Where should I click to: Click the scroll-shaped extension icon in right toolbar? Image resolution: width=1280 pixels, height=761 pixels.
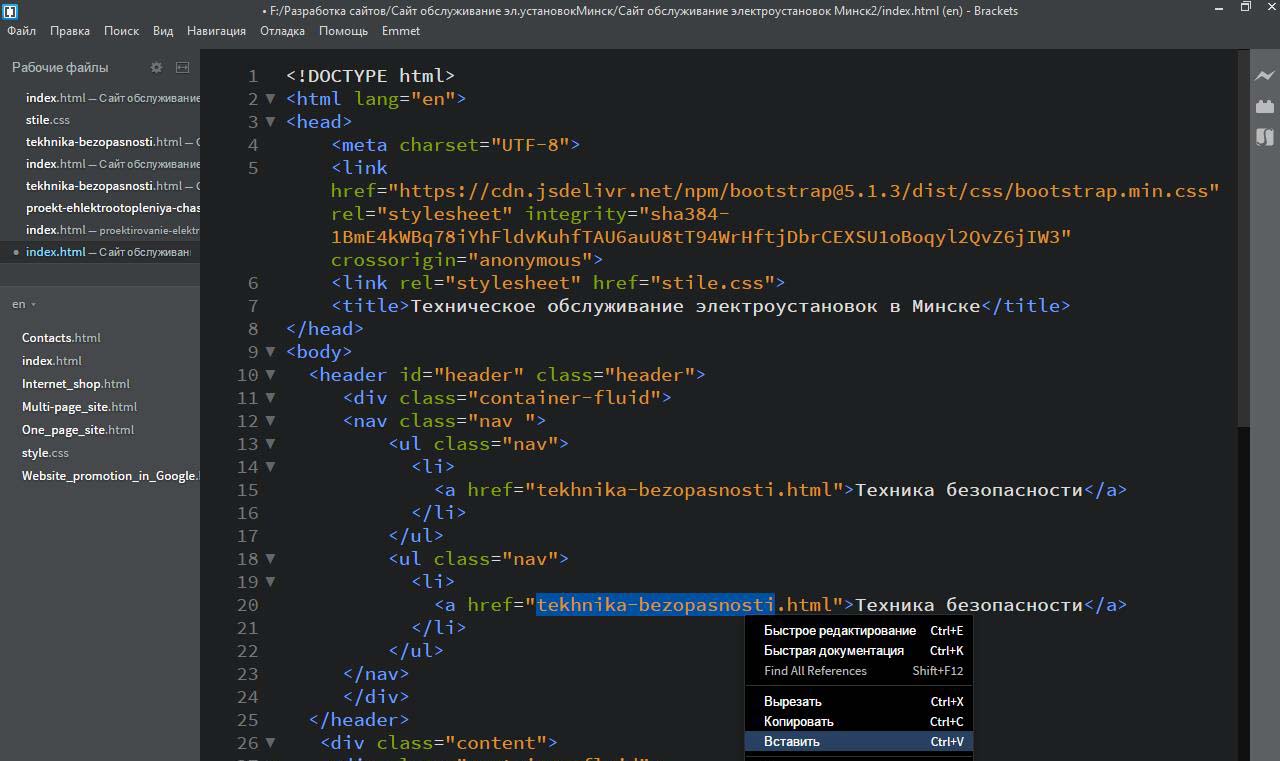pos(1265,137)
